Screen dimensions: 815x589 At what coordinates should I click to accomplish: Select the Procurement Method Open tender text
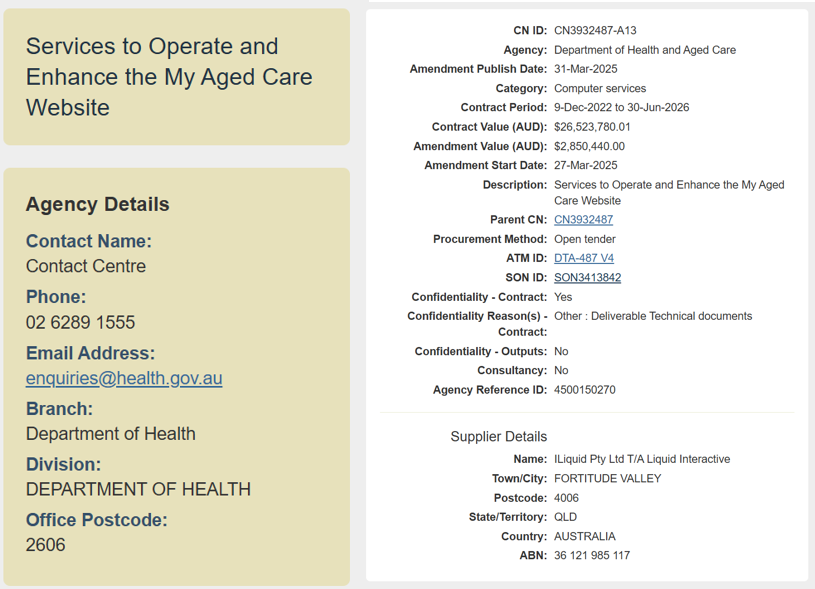click(x=587, y=239)
